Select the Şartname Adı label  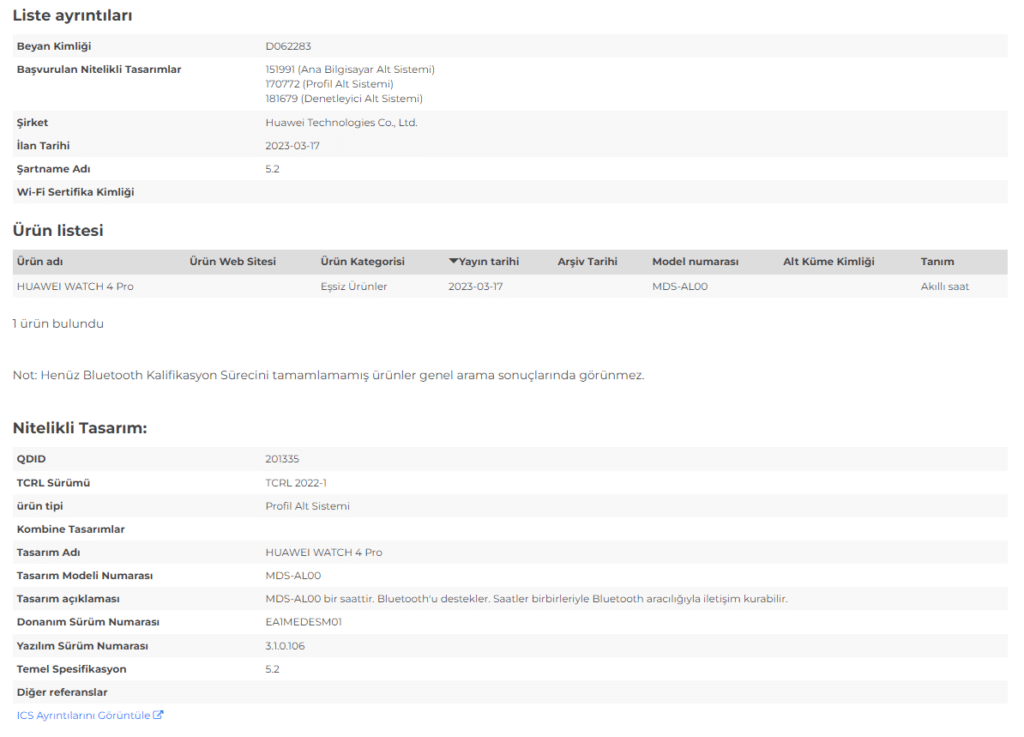pos(54,169)
